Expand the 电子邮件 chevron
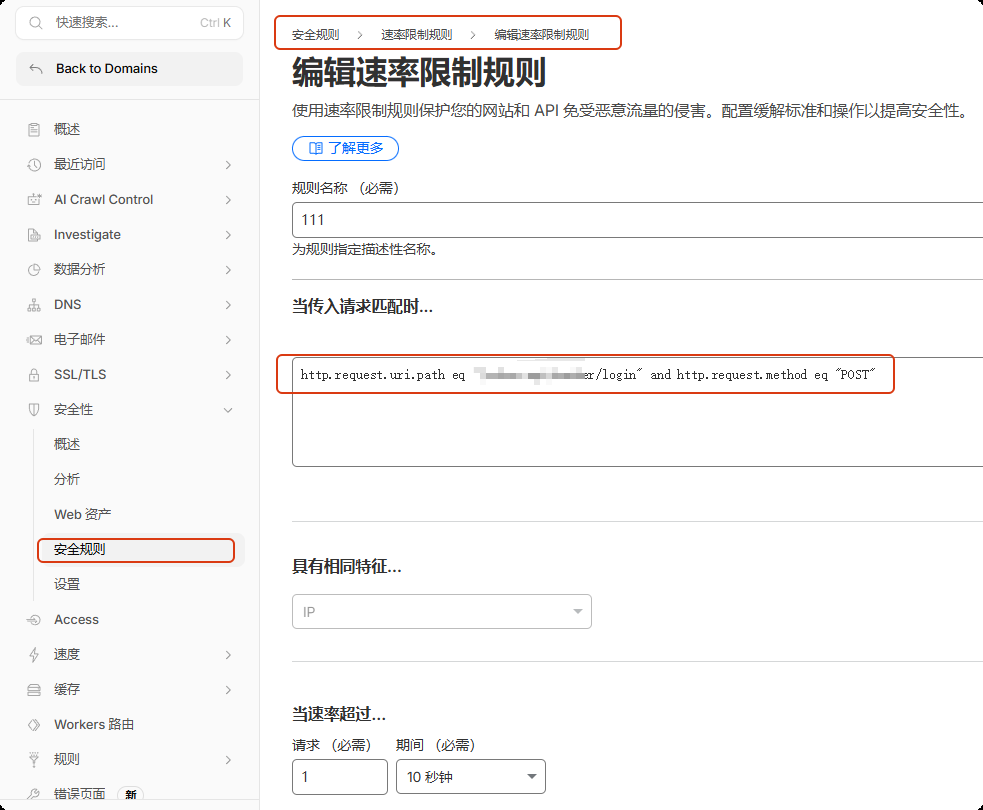The height and width of the screenshot is (810, 983). click(x=228, y=340)
